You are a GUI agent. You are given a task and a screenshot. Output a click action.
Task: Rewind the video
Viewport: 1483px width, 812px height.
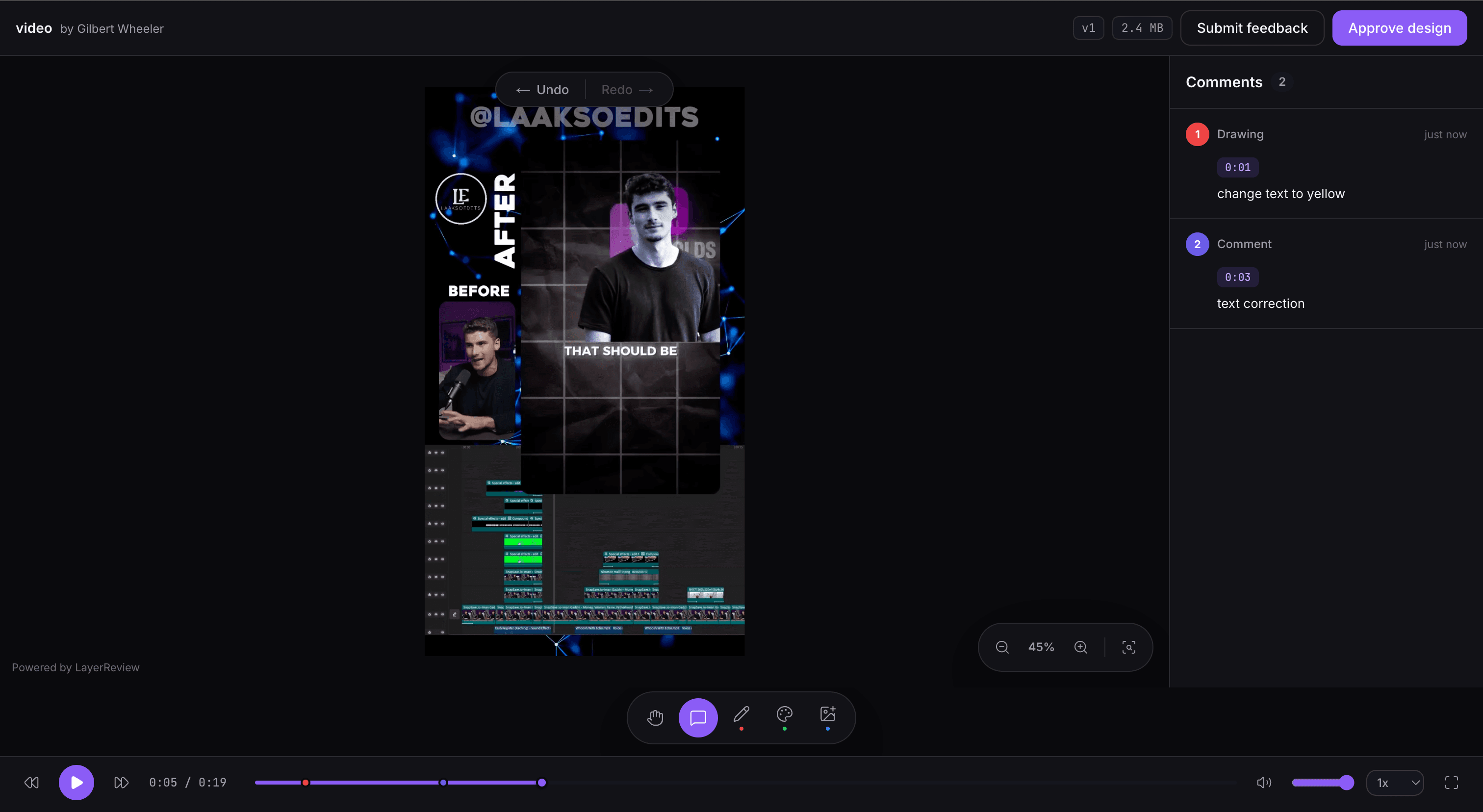click(x=32, y=782)
